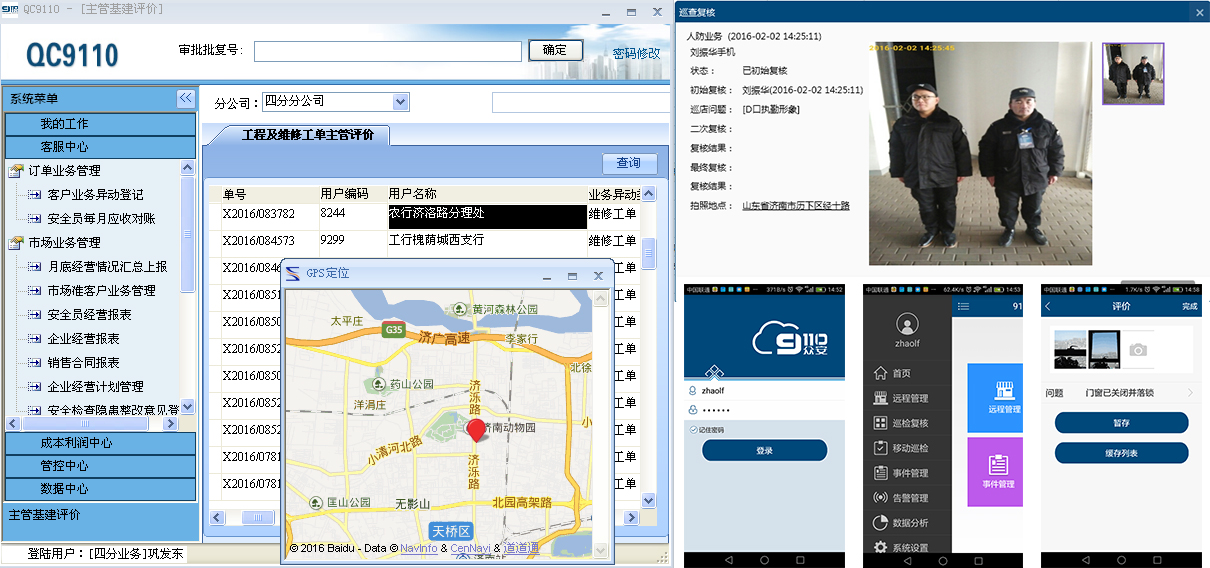Open the 分公司 branch dropdown
Image resolution: width=1210 pixels, height=568 pixels.
(400, 102)
